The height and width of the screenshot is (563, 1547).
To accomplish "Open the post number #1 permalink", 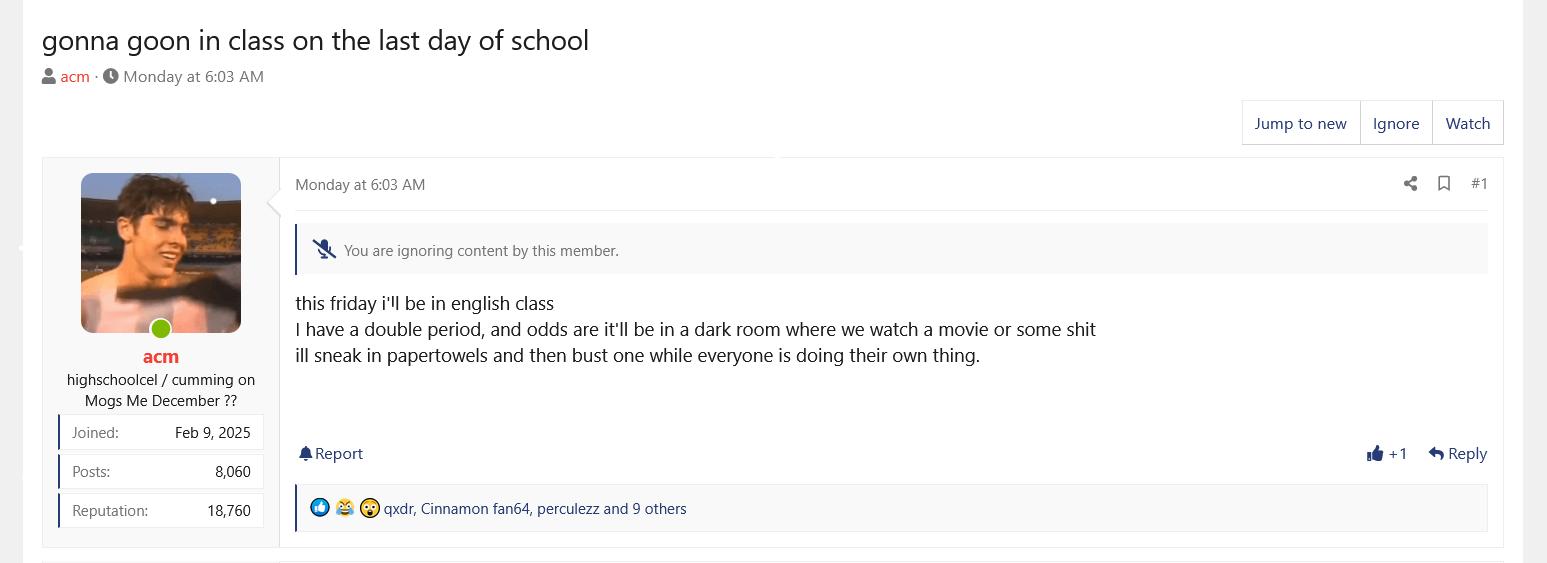I will pos(1479,184).
